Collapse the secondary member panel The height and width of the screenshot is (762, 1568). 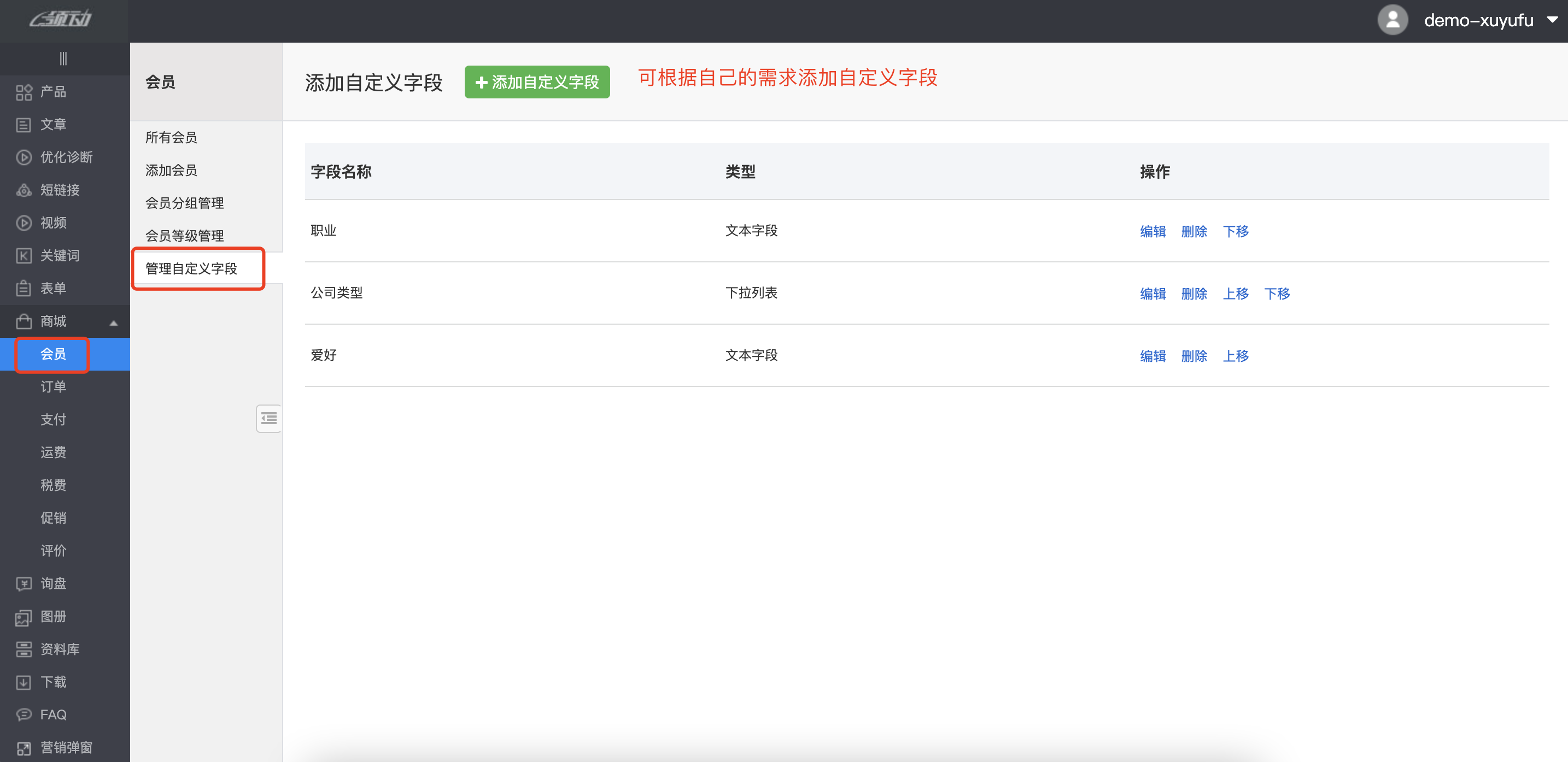[268, 419]
